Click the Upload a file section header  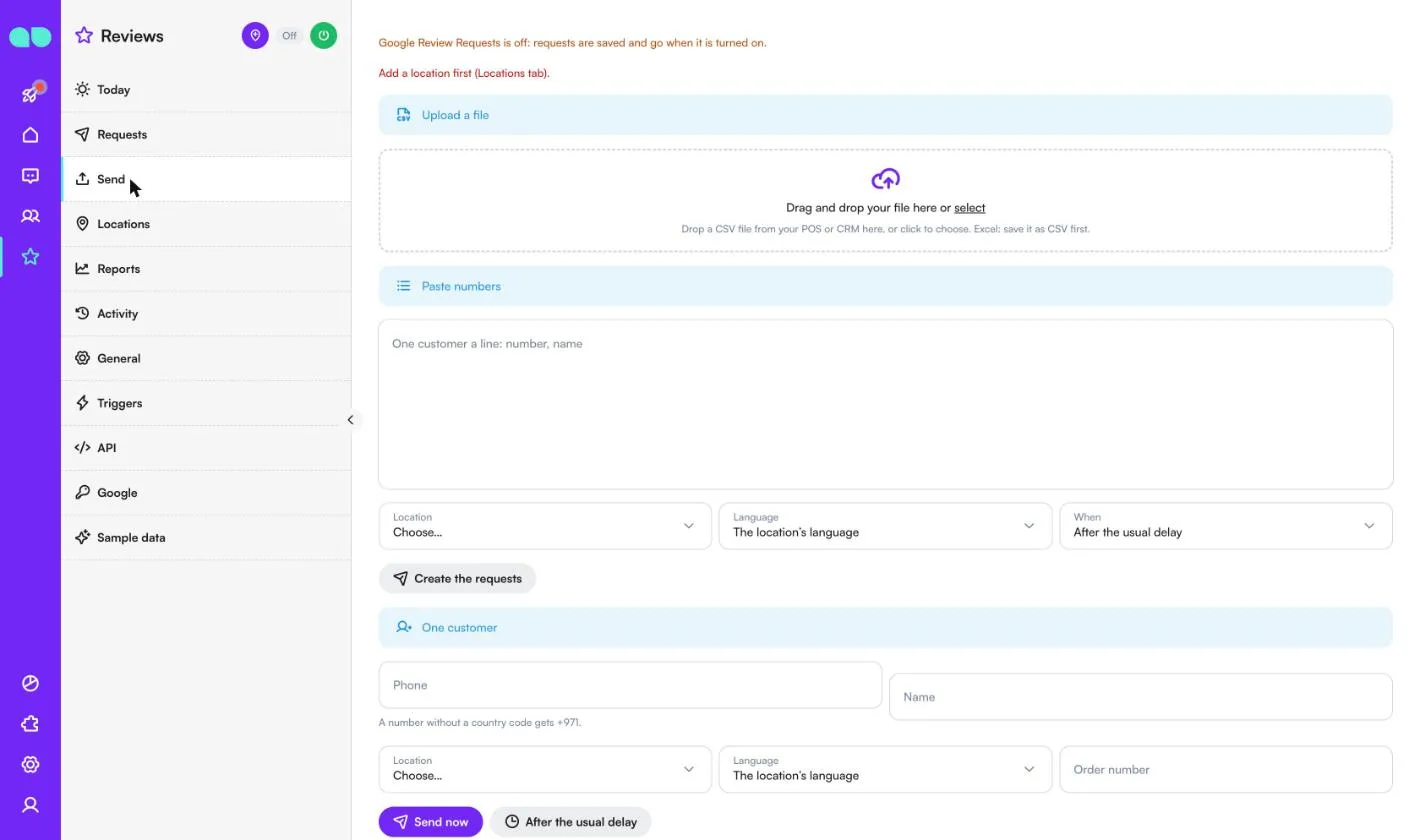[x=885, y=115]
